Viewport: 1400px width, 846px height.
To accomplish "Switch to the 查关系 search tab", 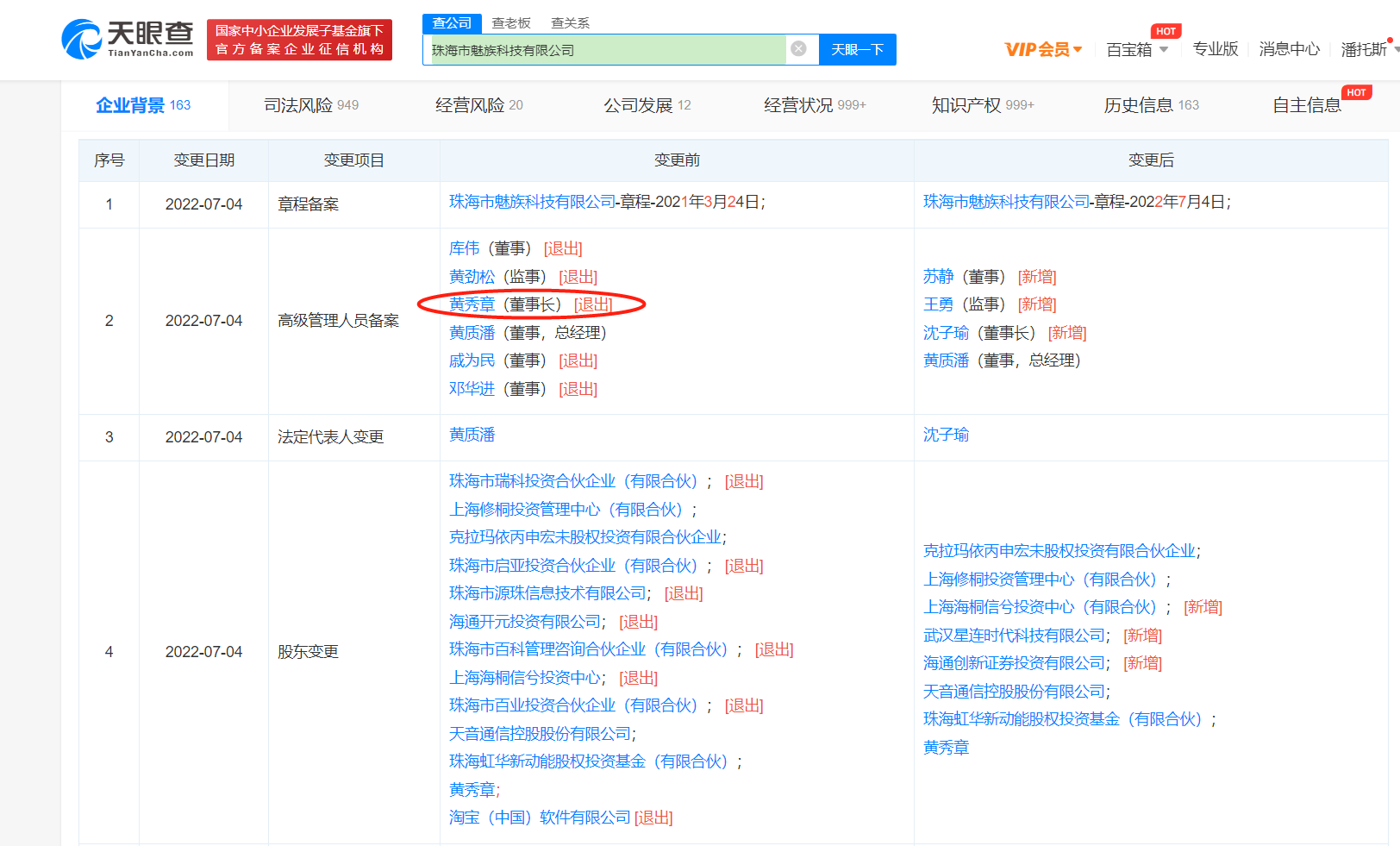I will [570, 23].
